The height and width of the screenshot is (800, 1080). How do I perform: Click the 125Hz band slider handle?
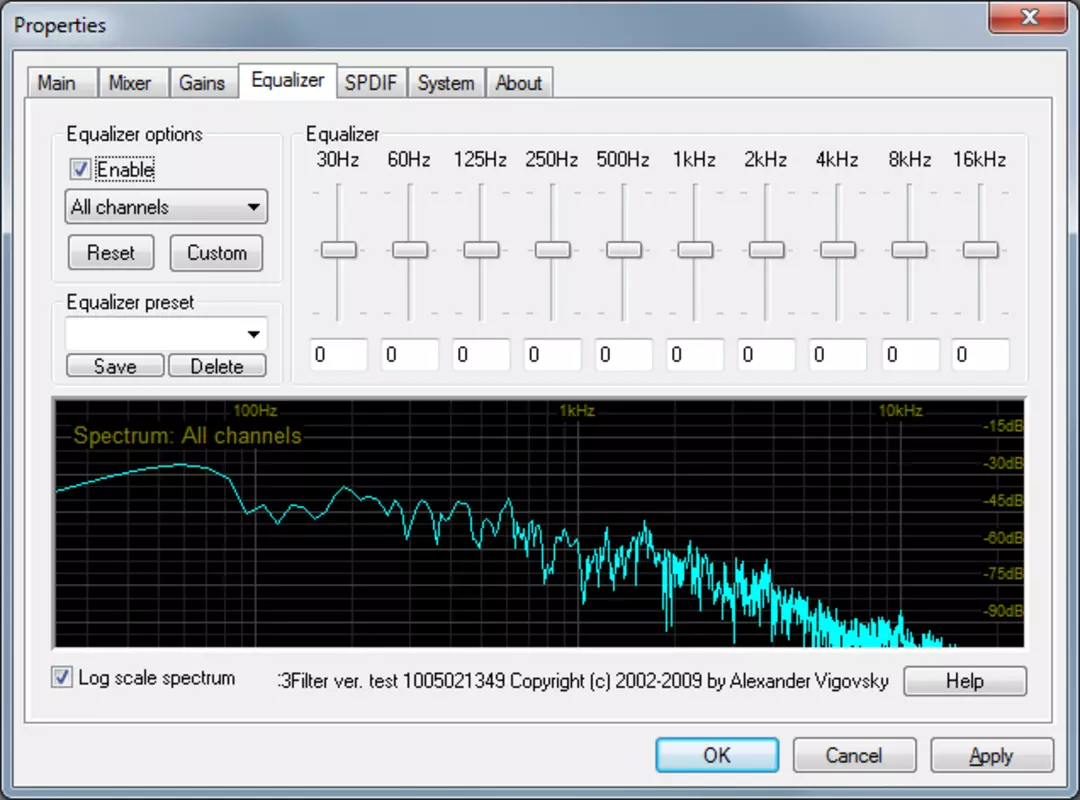481,249
